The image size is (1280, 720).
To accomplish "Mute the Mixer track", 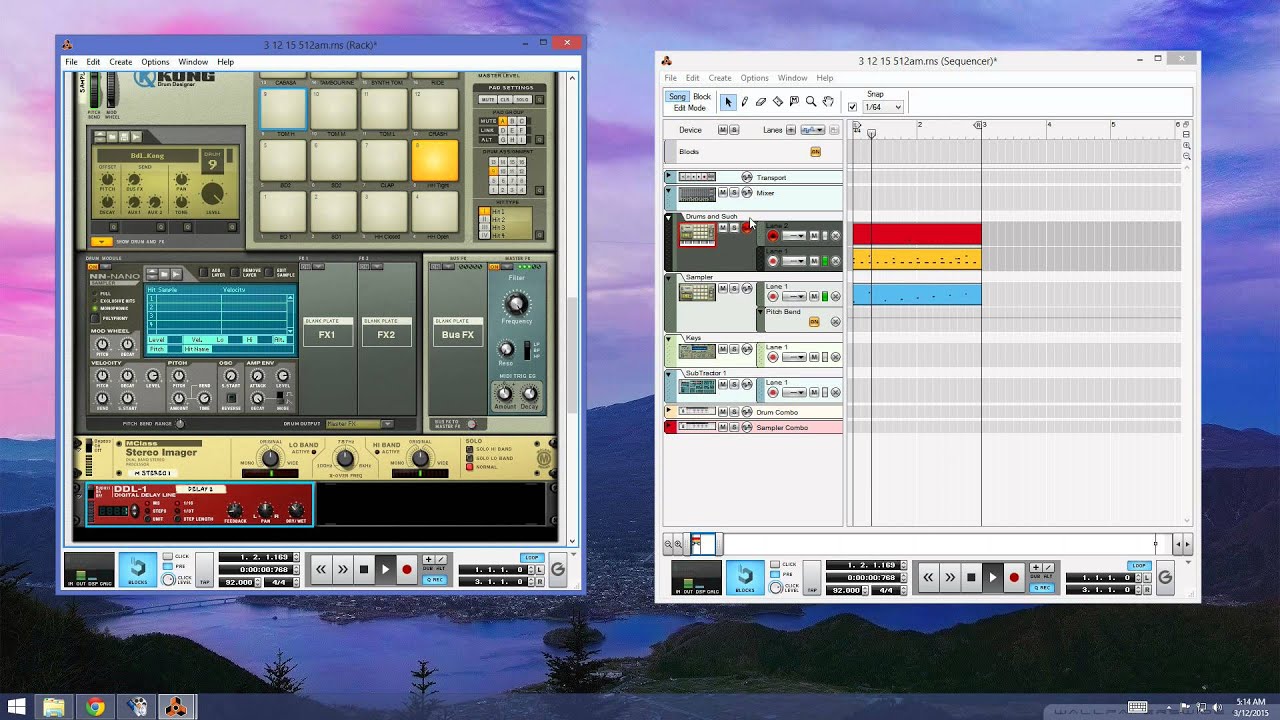I will coord(723,193).
